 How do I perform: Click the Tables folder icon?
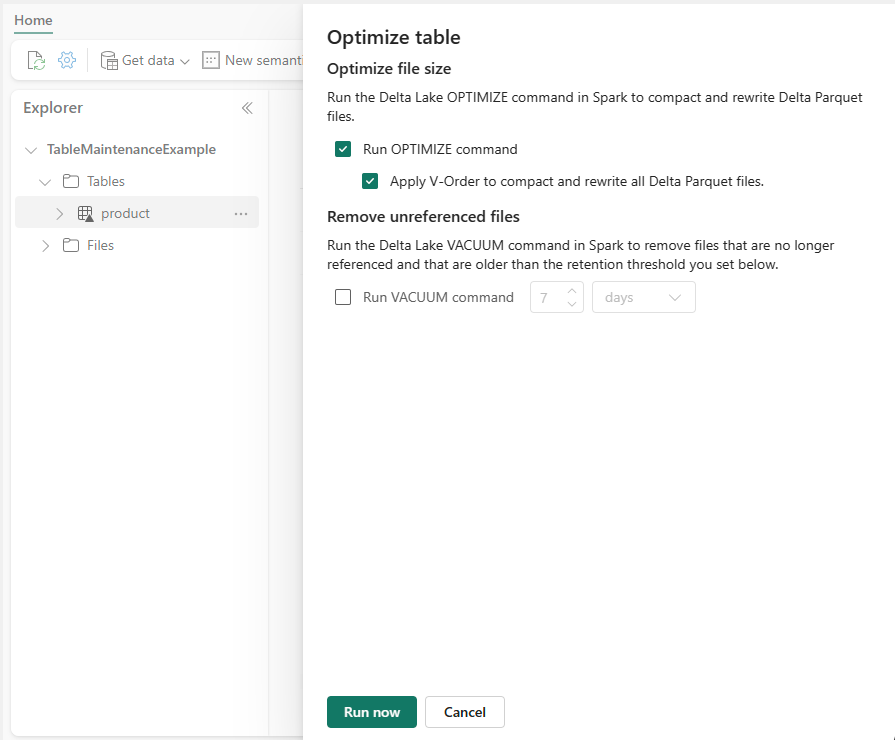coord(71,181)
